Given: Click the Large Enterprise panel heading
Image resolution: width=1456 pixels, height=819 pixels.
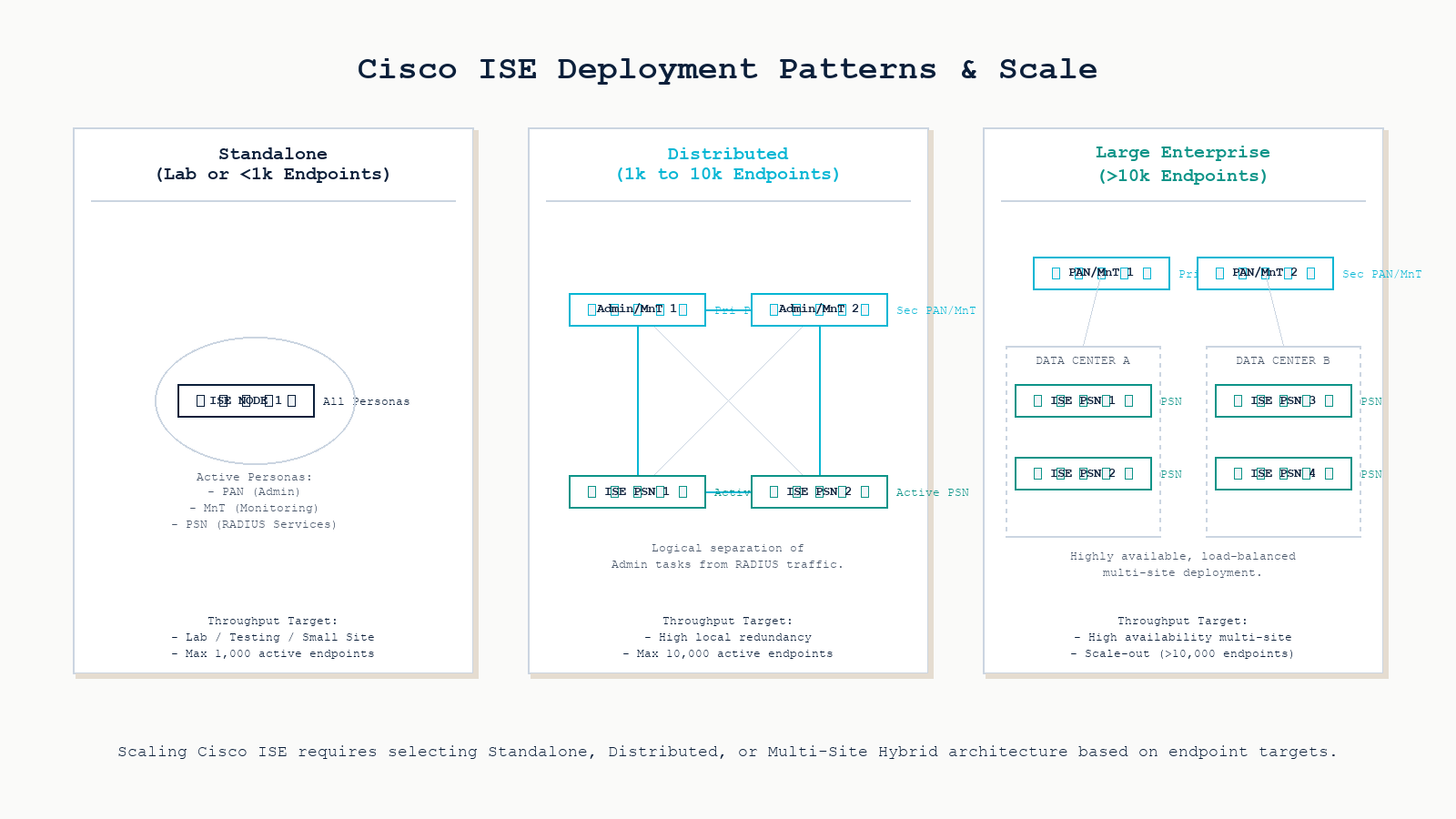Looking at the screenshot, I should pos(1183,164).
